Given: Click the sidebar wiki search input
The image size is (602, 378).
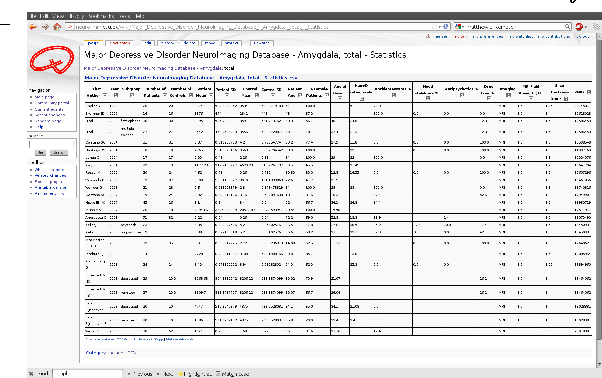Looking at the screenshot, I should pos(52,144).
